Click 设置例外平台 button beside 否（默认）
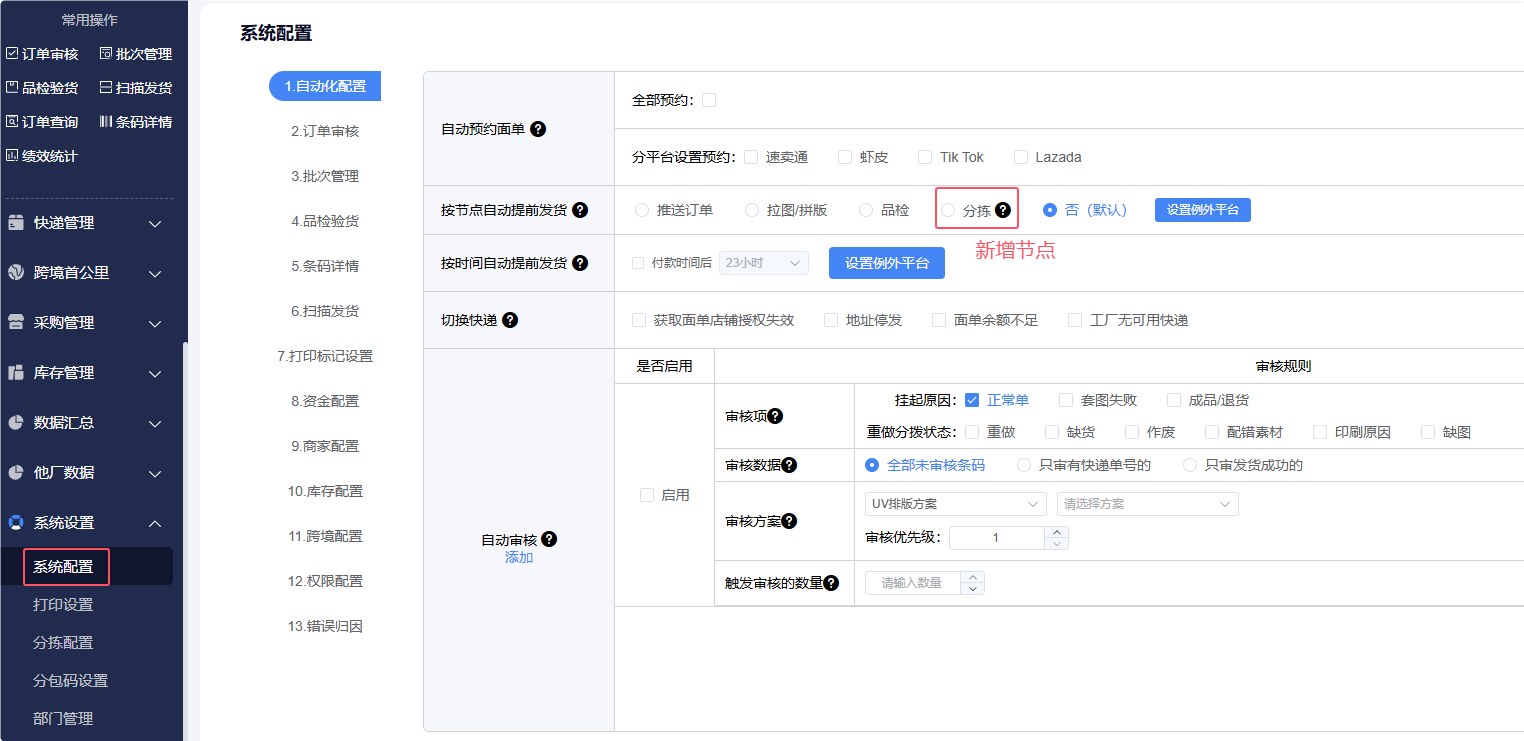Viewport: 1524px width, 741px height. [x=1202, y=210]
